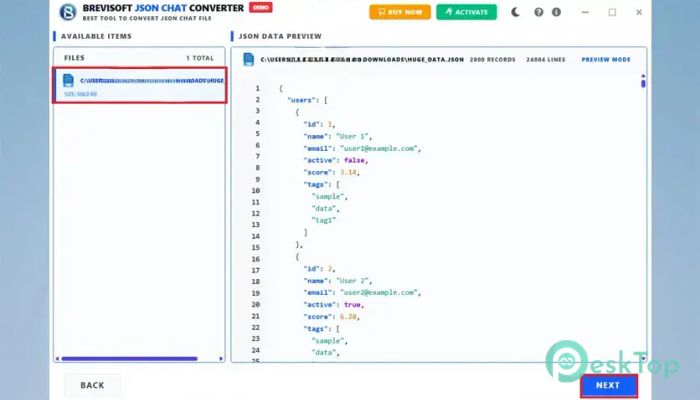Click the "User 1" name value
The image size is (700, 400).
353,137
